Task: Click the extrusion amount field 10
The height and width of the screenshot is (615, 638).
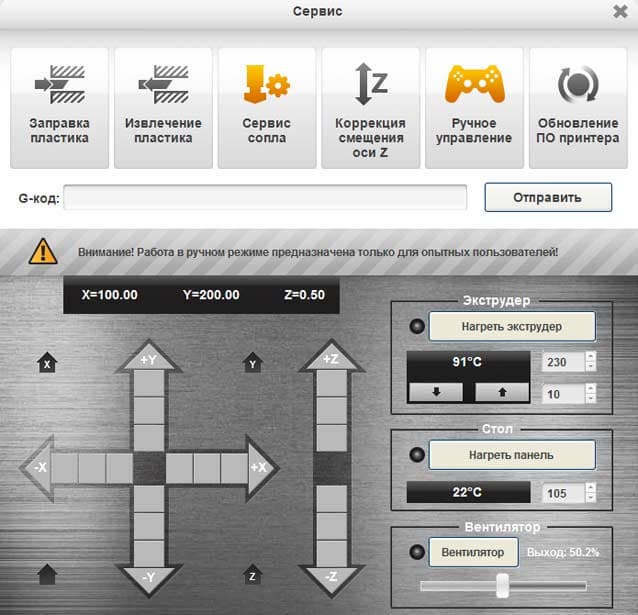Action: [564, 394]
